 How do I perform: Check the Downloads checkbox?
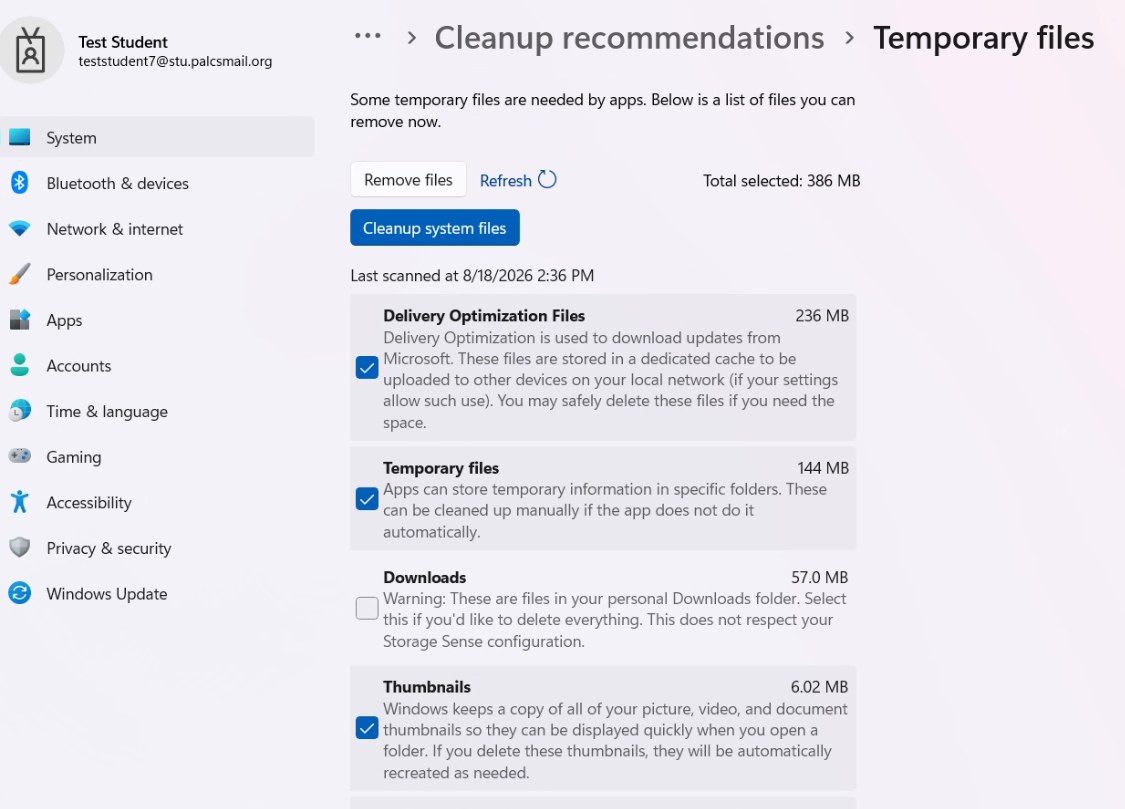(367, 608)
